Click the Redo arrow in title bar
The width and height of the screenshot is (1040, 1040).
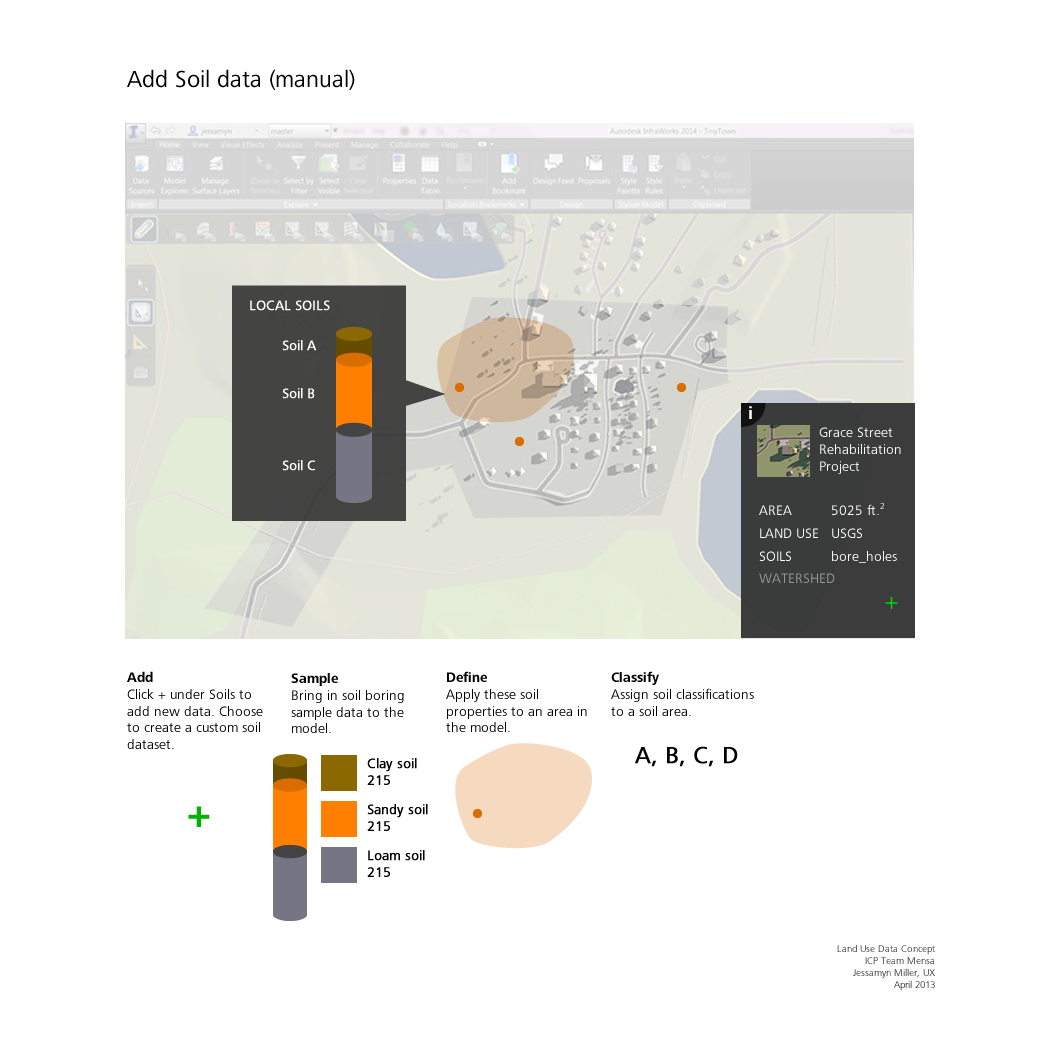coord(170,131)
